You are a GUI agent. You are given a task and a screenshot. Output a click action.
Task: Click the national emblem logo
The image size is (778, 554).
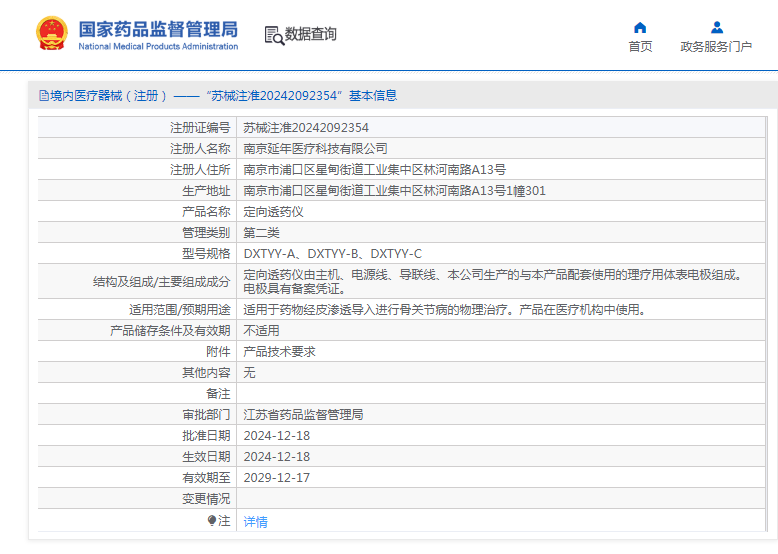[x=52, y=34]
